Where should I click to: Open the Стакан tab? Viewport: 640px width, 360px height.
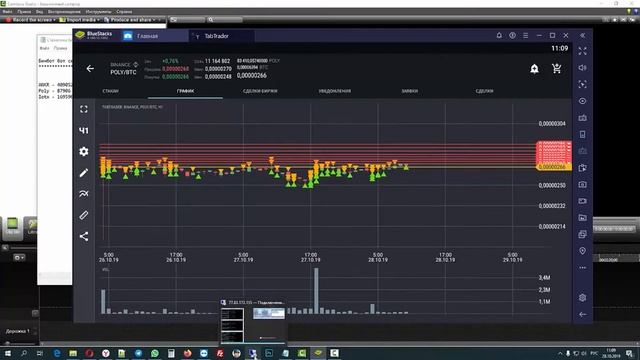tap(111, 91)
